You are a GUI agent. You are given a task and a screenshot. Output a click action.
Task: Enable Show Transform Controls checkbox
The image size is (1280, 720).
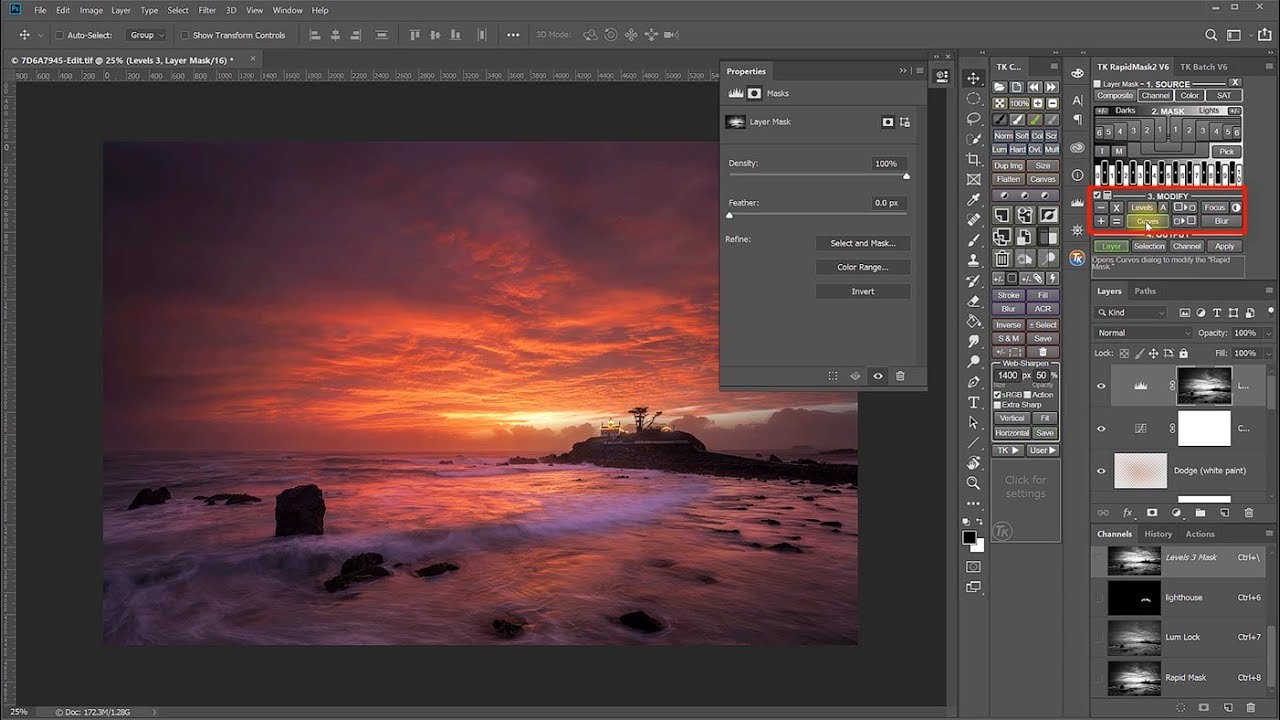pyautogui.click(x=184, y=35)
